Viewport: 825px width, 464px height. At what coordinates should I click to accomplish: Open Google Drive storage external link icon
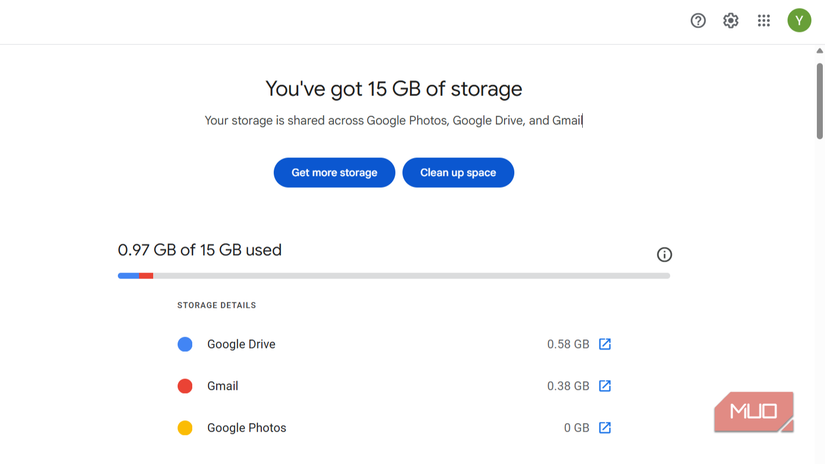point(605,344)
